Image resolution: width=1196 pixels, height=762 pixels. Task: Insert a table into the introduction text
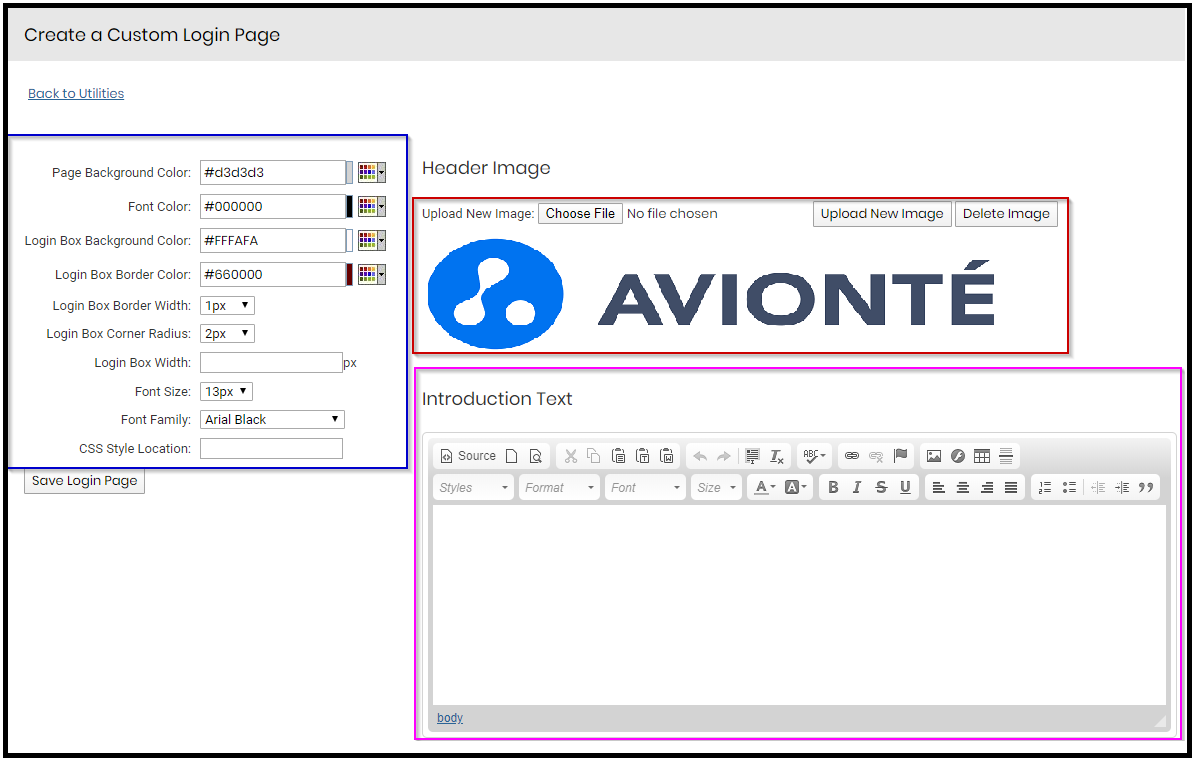[x=982, y=456]
